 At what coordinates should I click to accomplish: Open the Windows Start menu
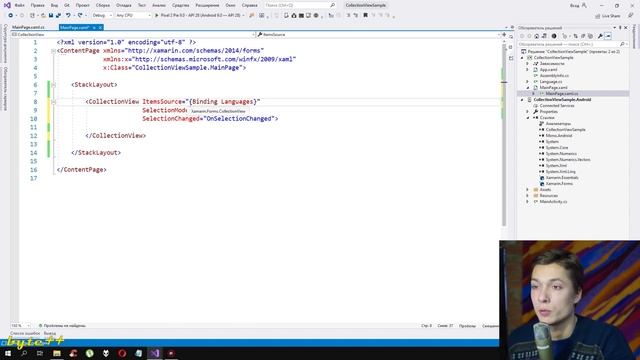[8, 353]
